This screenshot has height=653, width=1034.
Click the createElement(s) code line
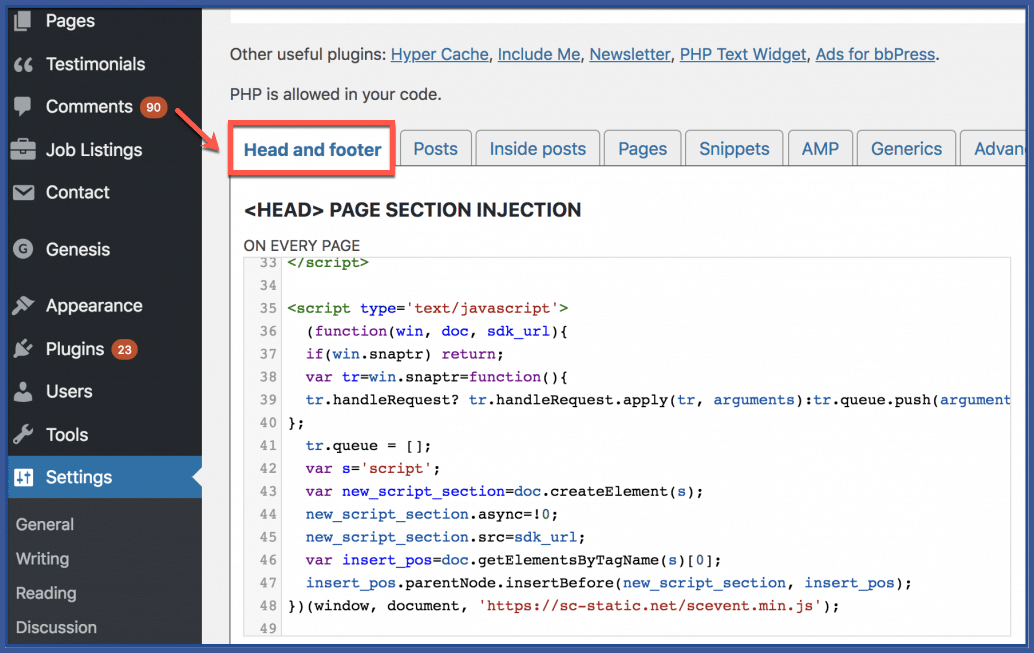(504, 491)
